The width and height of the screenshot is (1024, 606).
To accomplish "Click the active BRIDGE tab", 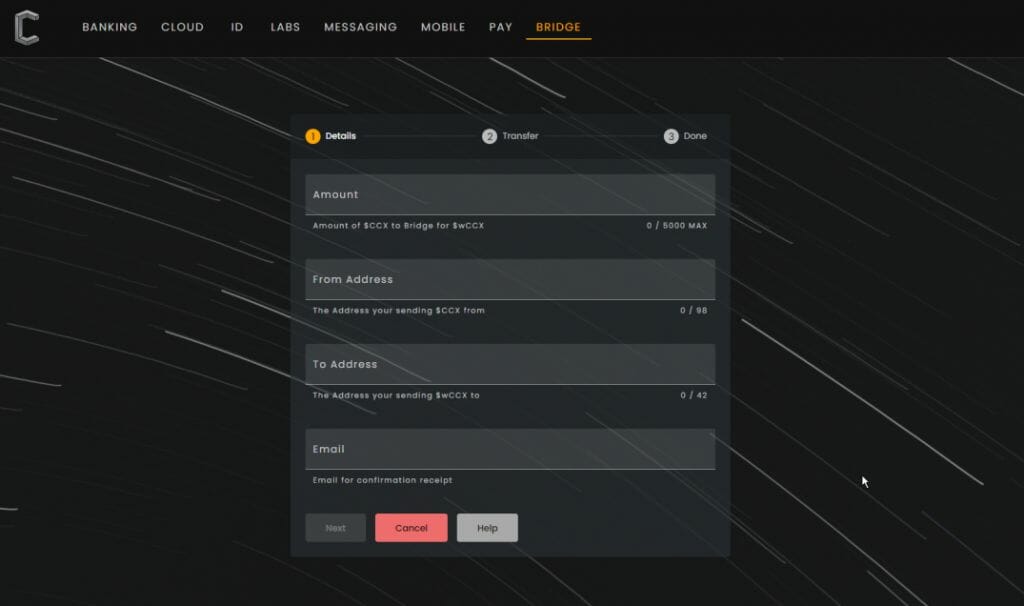I will (x=558, y=27).
